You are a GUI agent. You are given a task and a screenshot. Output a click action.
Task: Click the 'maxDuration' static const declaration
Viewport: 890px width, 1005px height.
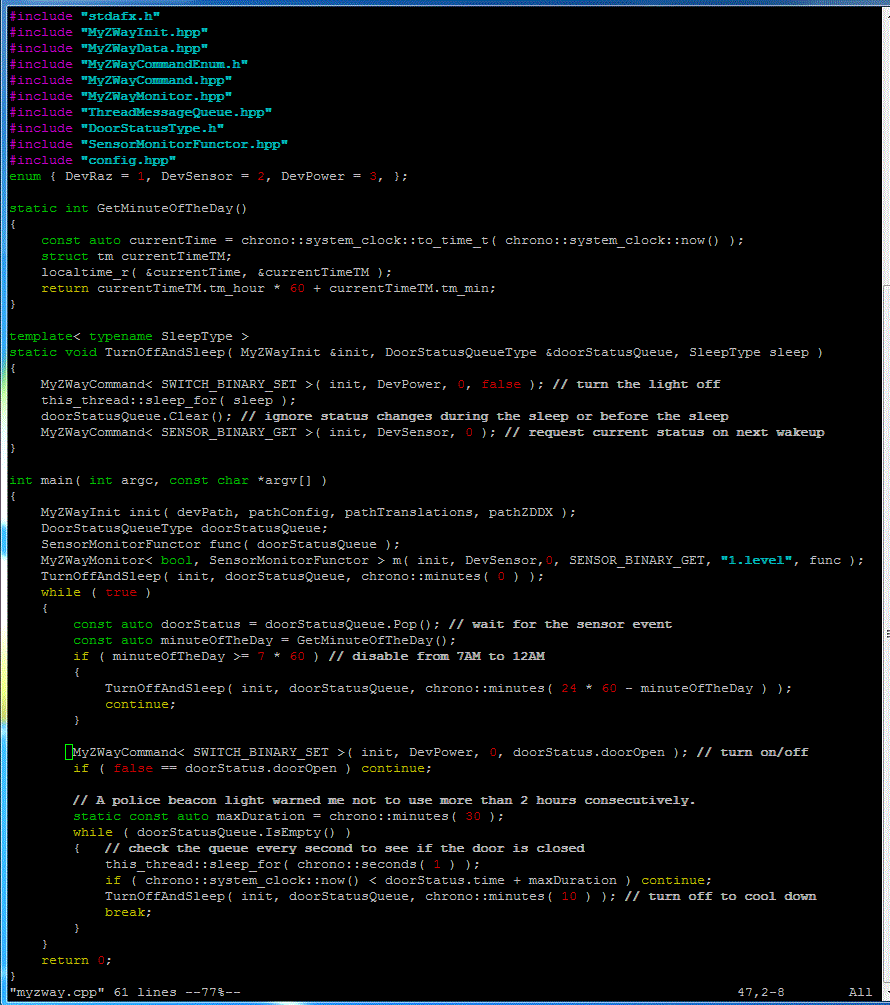coord(288,817)
